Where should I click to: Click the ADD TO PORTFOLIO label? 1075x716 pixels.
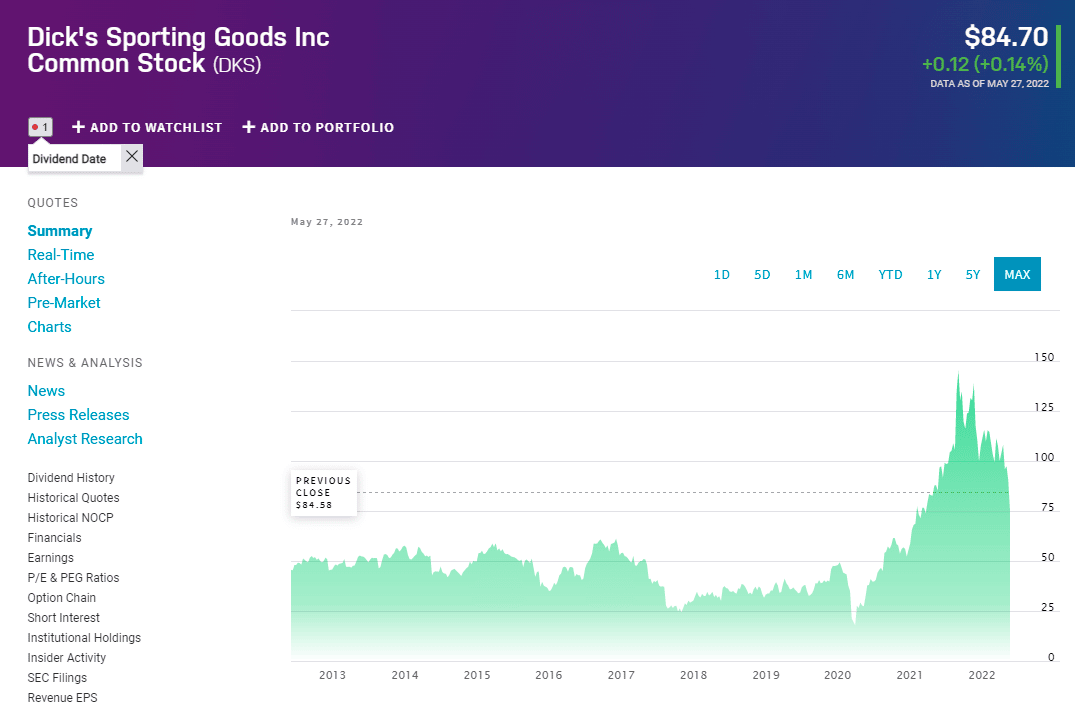327,128
